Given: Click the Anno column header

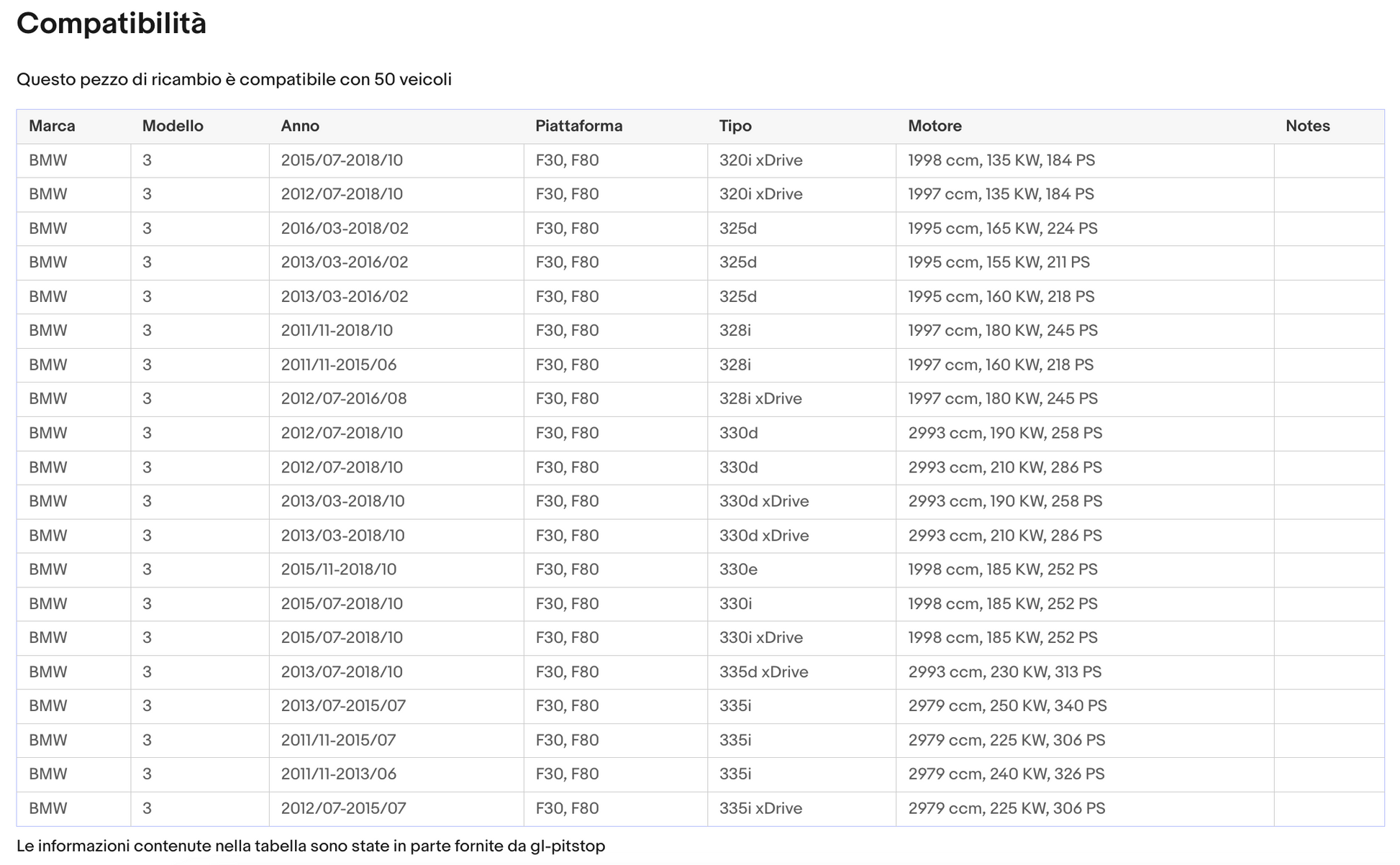Looking at the screenshot, I should click(x=300, y=126).
